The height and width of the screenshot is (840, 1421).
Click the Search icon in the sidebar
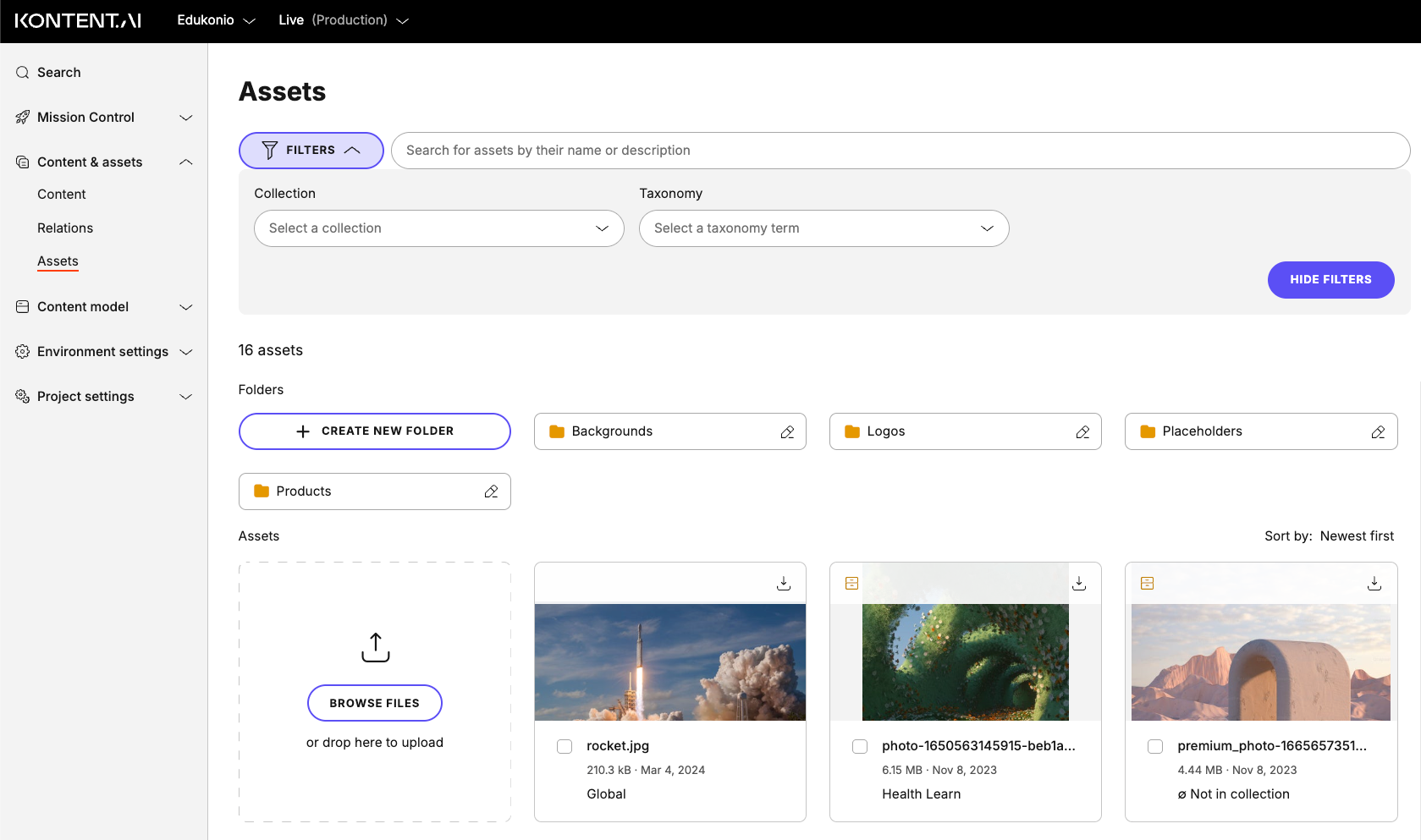point(22,72)
